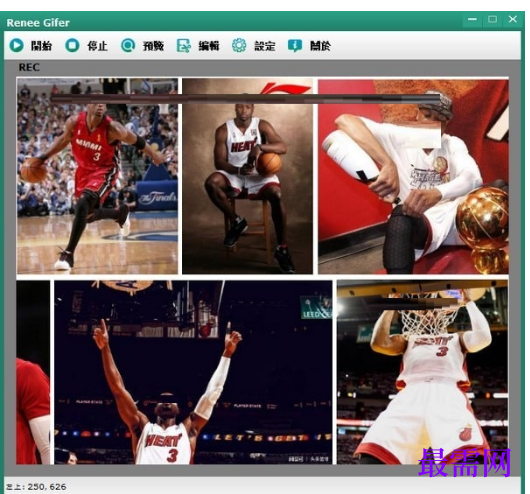Screen dimensions: 530x494
Task: Click the coordinates text 250, 626
Action: (x=47, y=487)
